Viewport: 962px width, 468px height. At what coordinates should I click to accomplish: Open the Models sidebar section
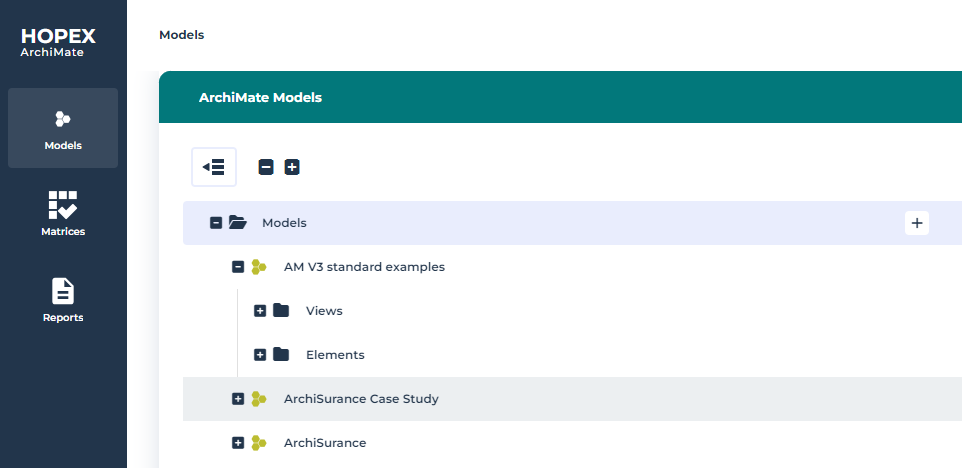pyautogui.click(x=63, y=128)
